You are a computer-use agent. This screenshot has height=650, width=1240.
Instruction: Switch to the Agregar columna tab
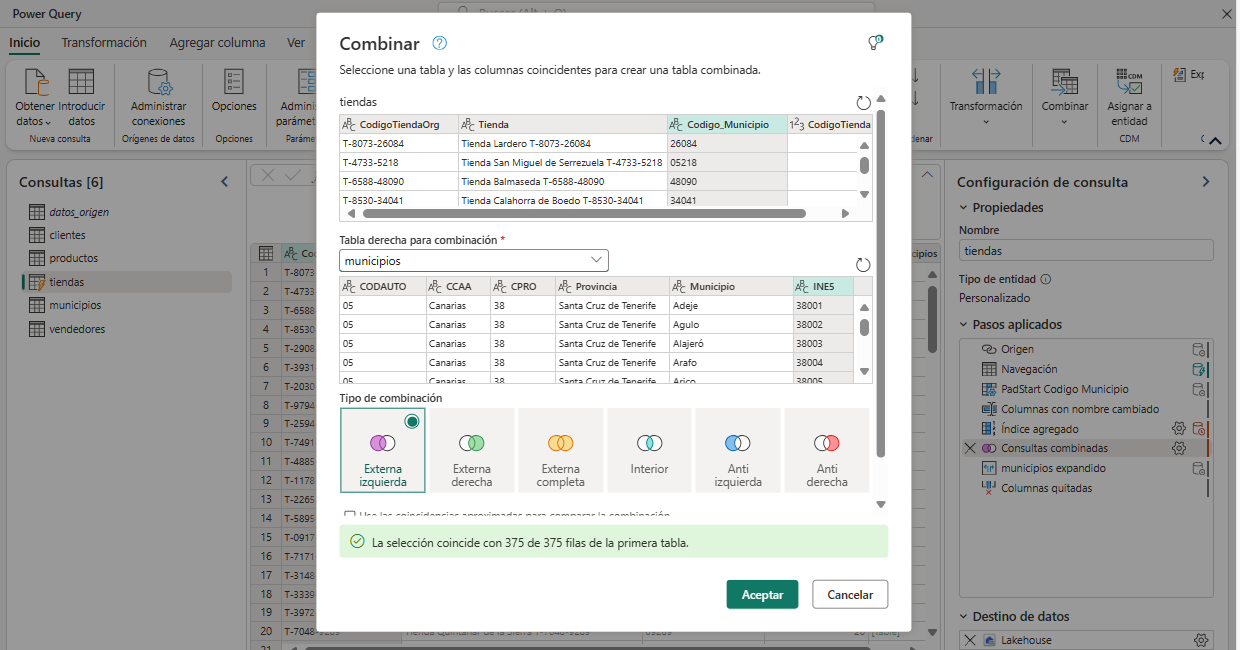[x=217, y=43]
